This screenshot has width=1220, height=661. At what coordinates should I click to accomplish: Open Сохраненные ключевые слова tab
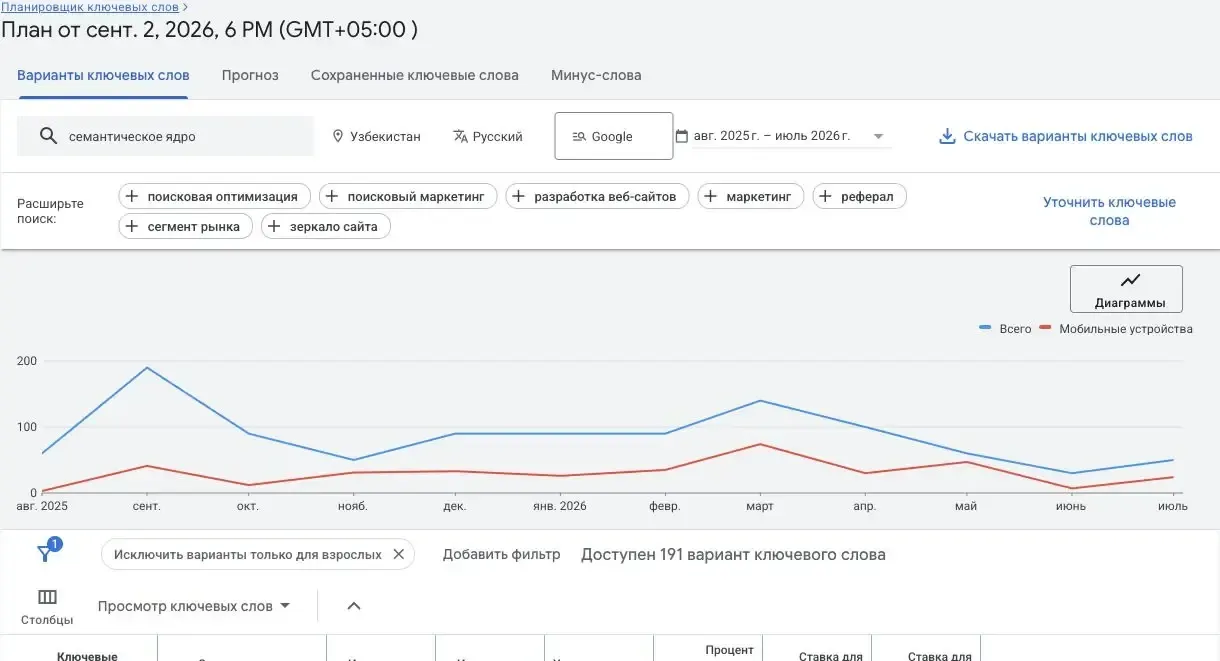415,76
